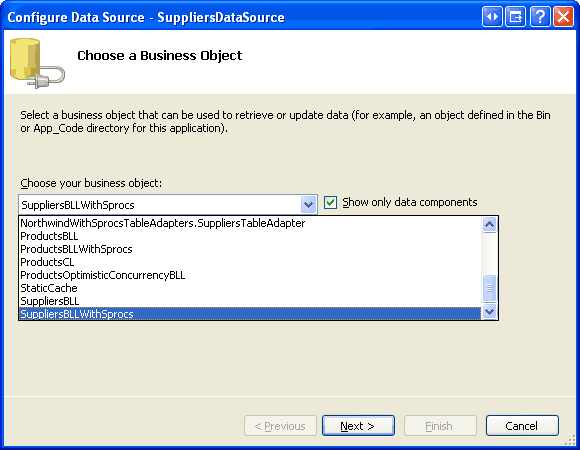Click the Next > button

358,426
